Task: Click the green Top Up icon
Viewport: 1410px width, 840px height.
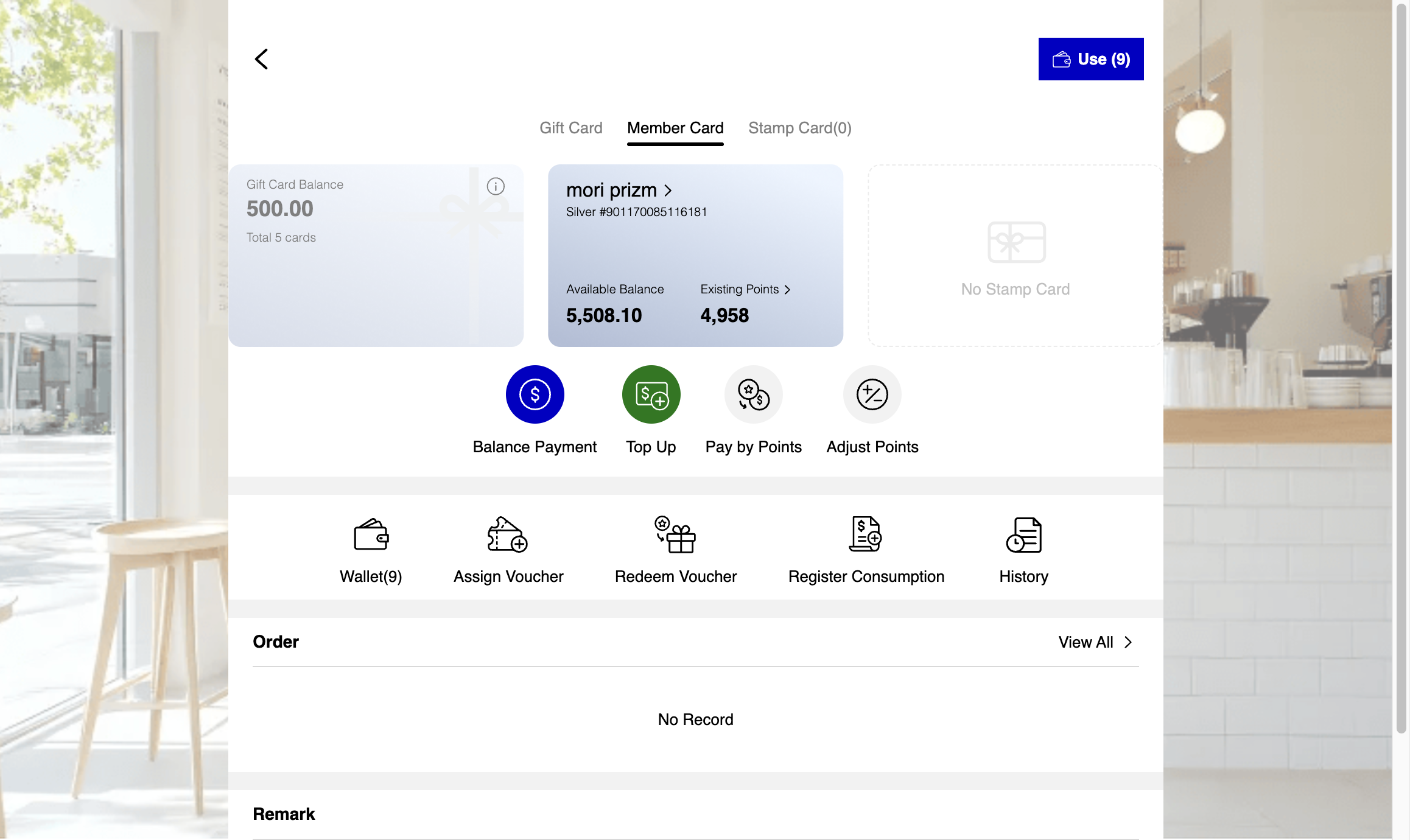Action: pos(651,394)
